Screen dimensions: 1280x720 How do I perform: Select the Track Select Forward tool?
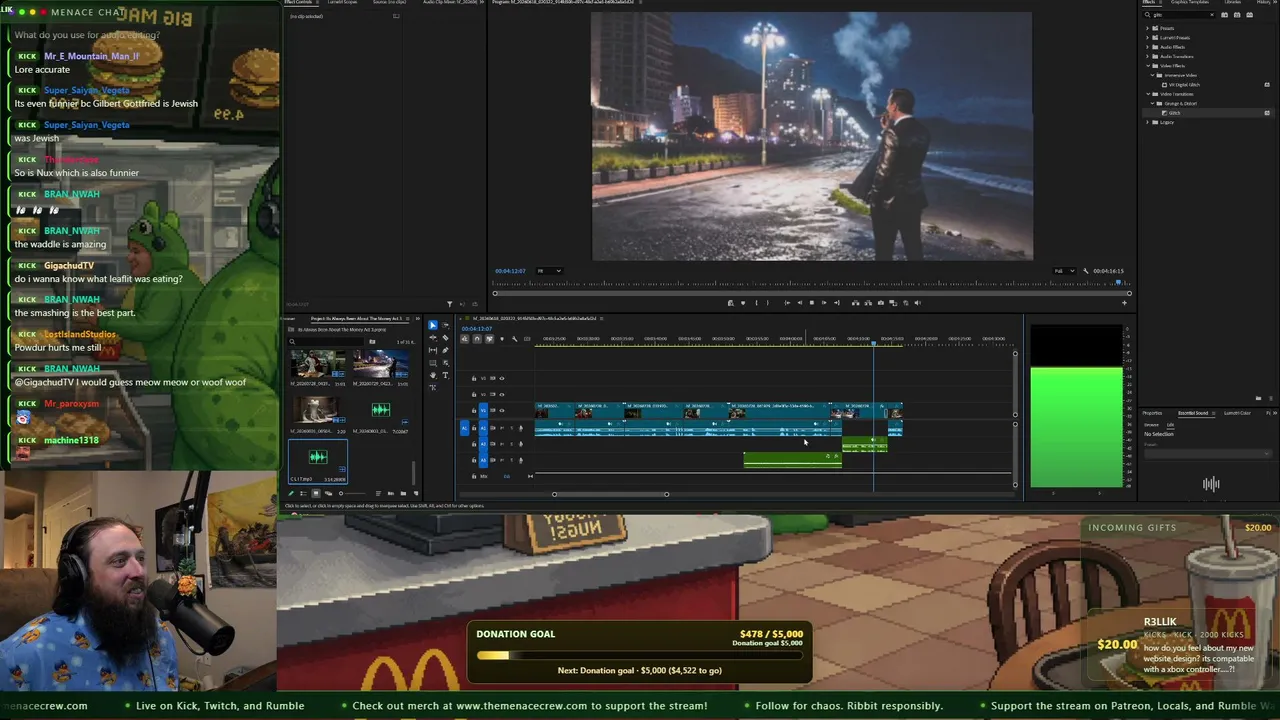(446, 325)
